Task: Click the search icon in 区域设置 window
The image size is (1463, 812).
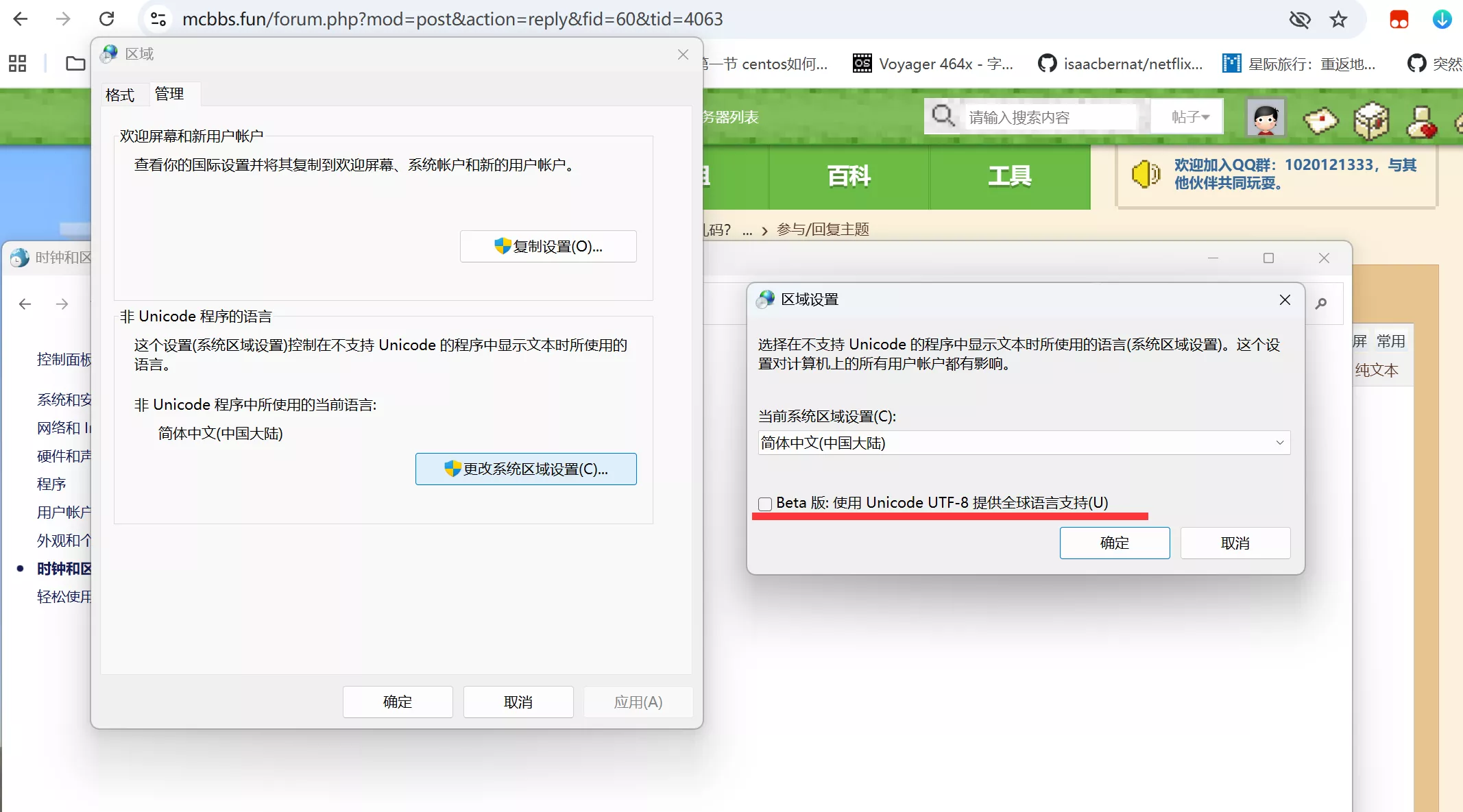Action: click(1322, 303)
